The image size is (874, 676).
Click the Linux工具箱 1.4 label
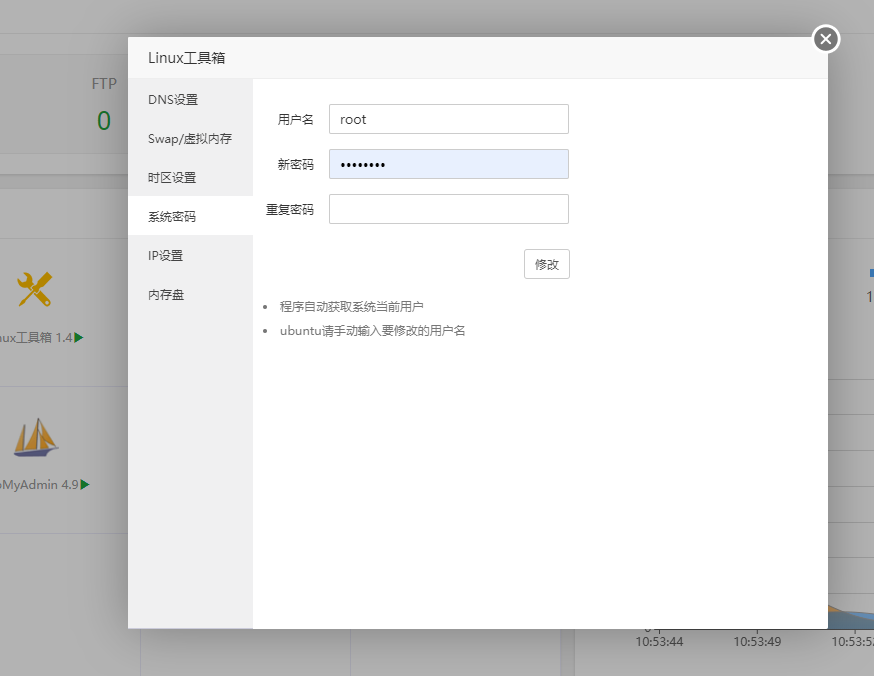35,337
